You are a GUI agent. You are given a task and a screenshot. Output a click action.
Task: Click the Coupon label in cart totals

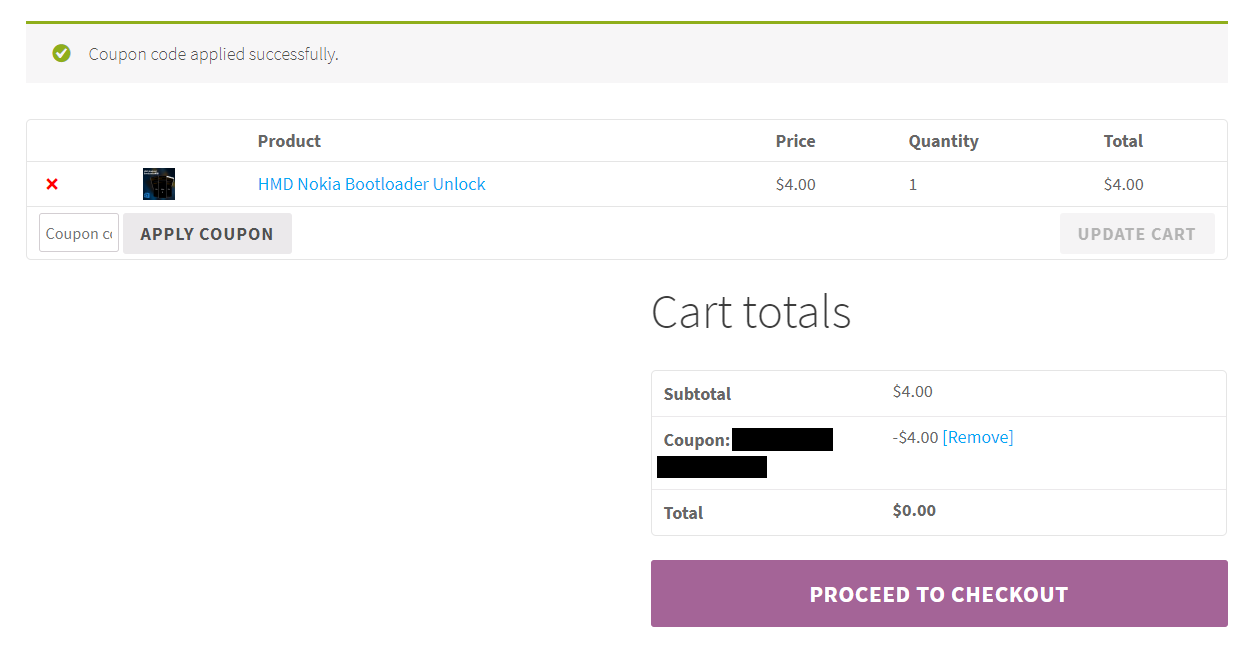(697, 440)
